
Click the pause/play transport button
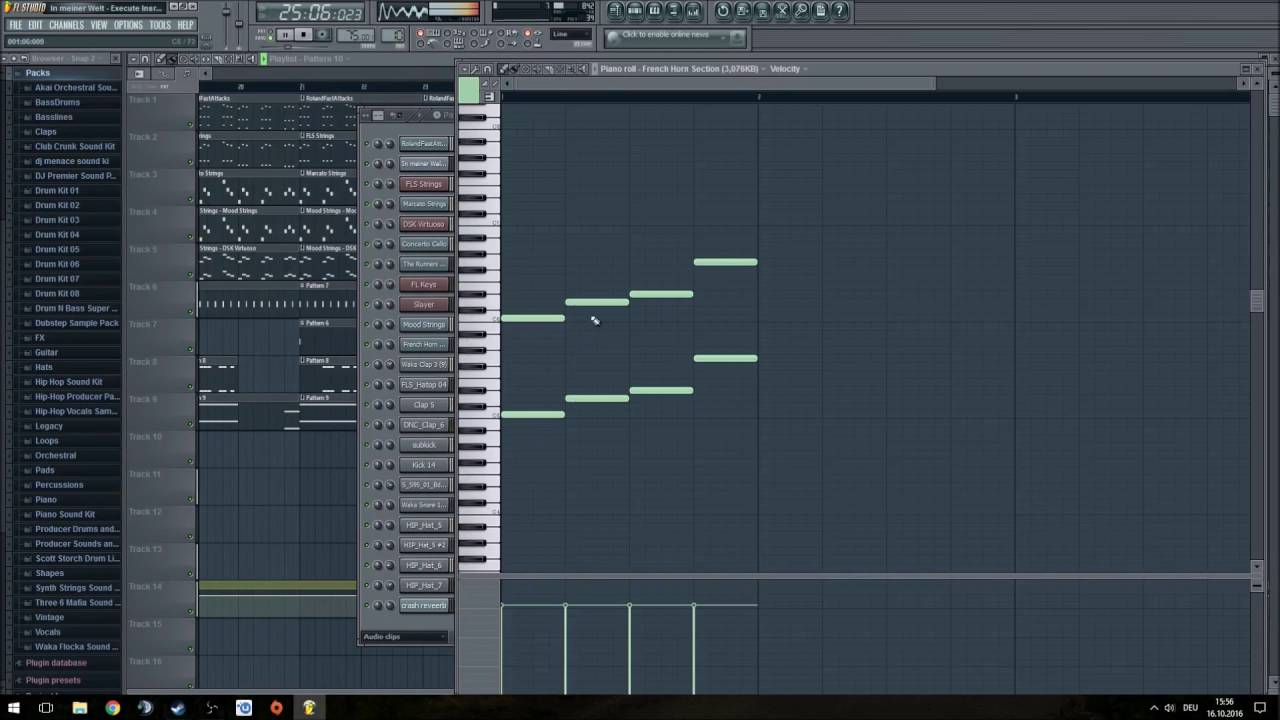285,35
